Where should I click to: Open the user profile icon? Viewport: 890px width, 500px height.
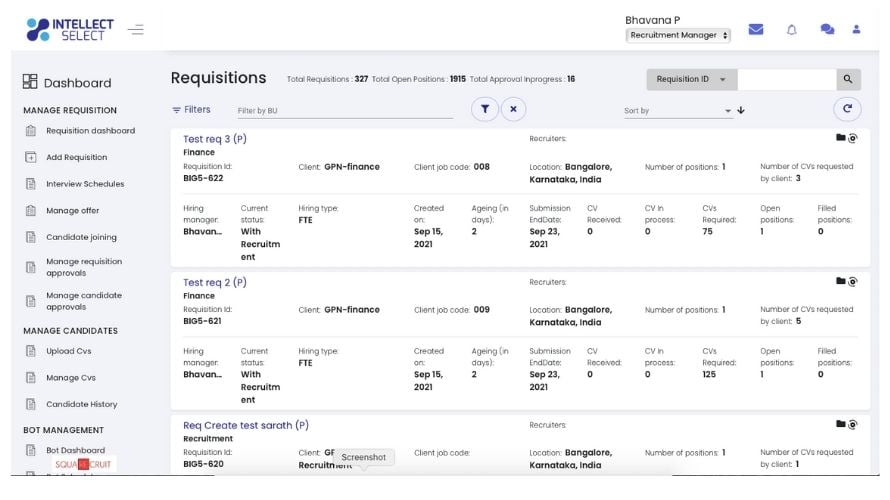857,28
